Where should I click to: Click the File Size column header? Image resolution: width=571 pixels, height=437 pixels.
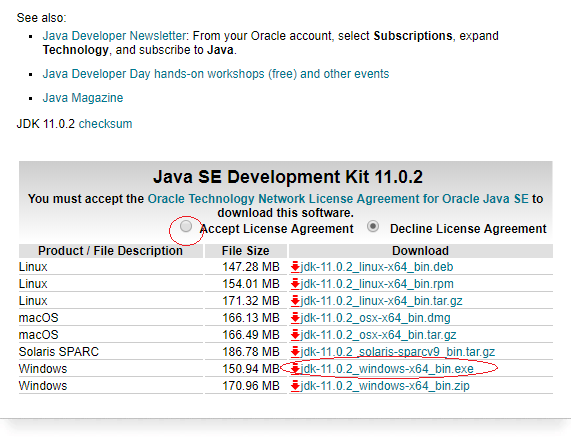tap(246, 251)
